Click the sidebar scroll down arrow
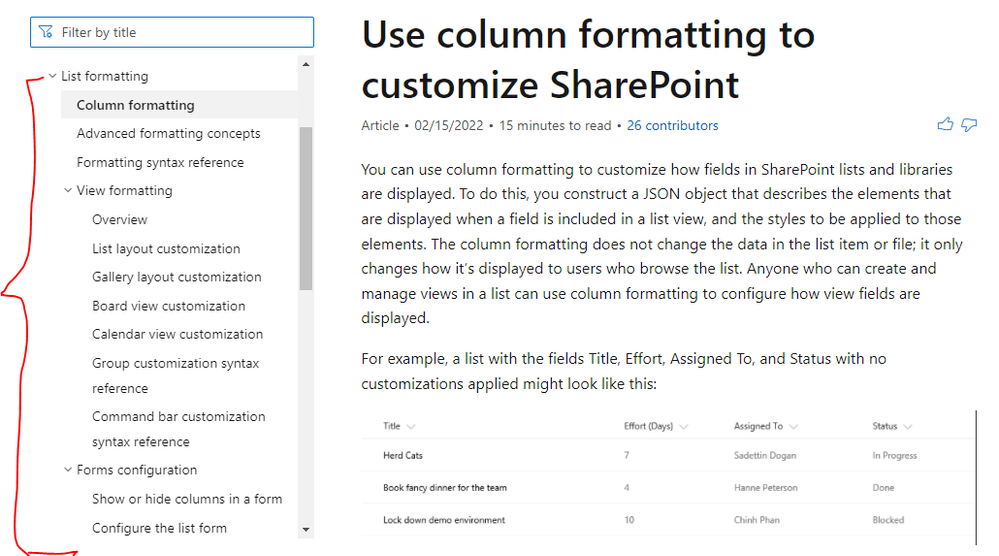 306,529
